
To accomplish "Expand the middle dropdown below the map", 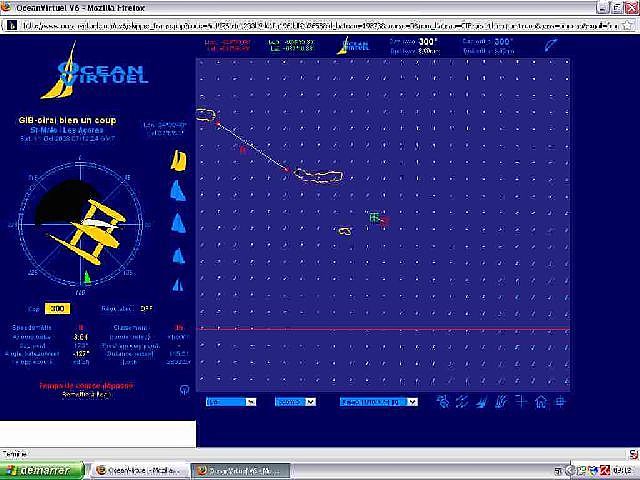I will tap(296, 402).
